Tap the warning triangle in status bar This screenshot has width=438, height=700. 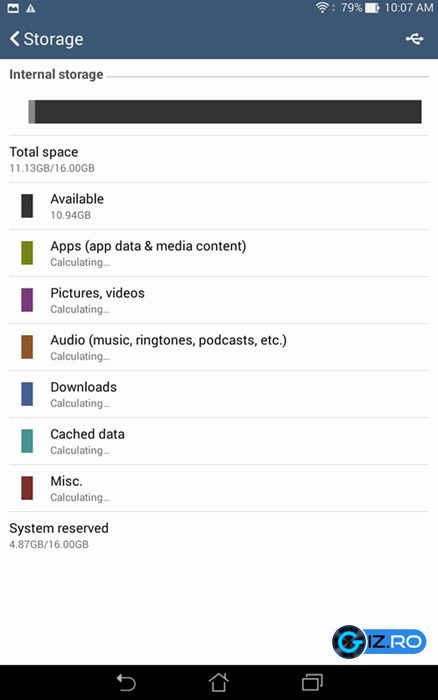pyautogui.click(x=31, y=8)
